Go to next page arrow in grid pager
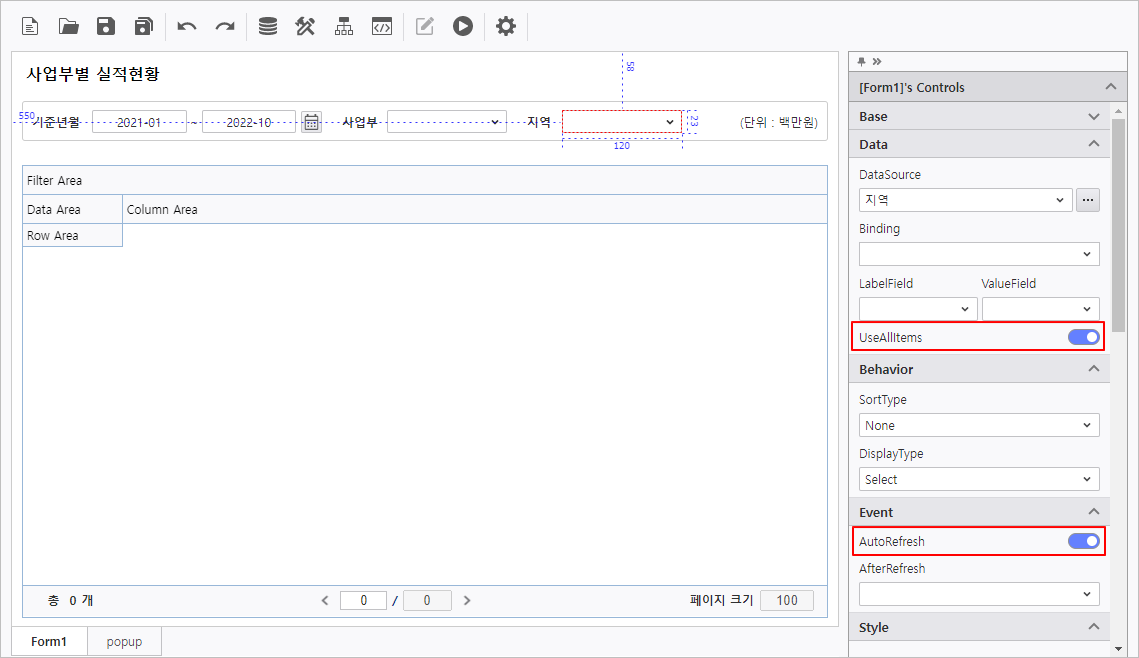 [467, 601]
